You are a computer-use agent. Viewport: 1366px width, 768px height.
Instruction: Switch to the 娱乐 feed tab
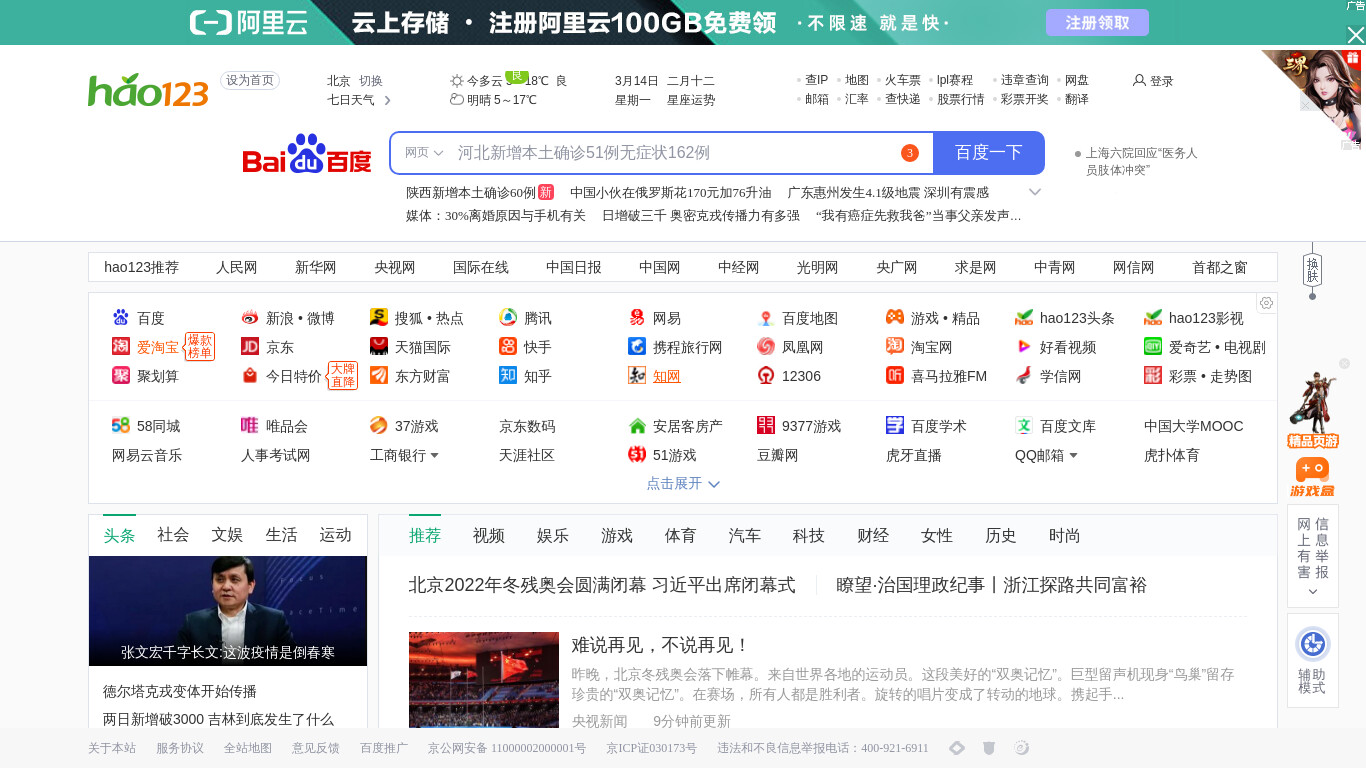pyautogui.click(x=553, y=536)
